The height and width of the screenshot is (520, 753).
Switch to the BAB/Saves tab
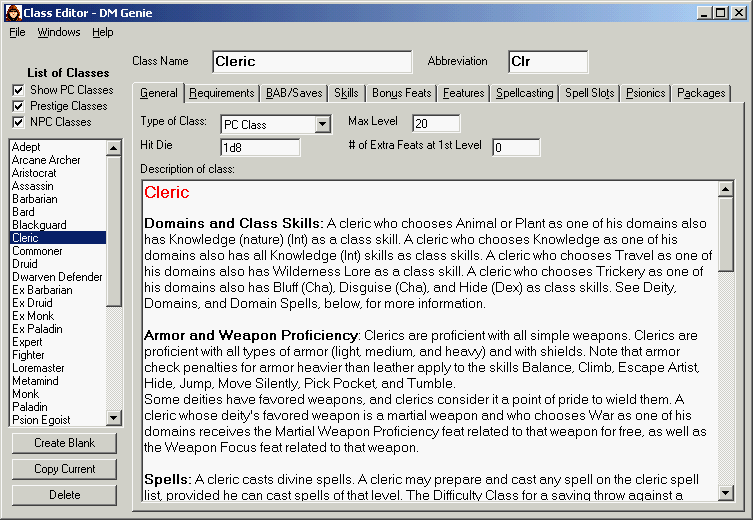(x=294, y=93)
